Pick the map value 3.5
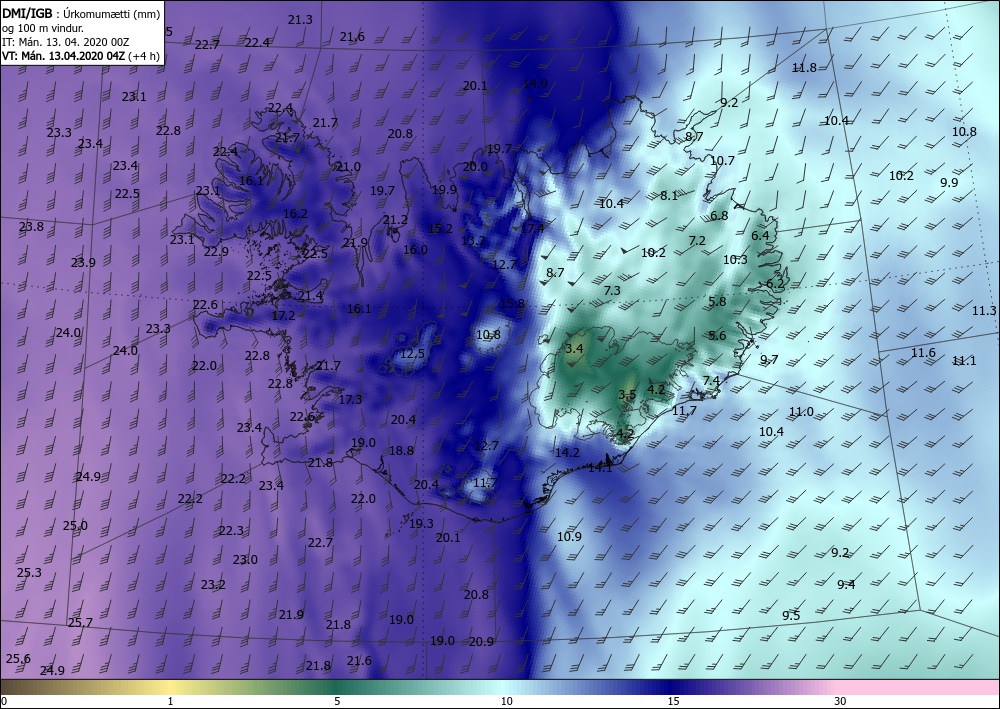Viewport: 1000px width, 709px height. [x=627, y=395]
